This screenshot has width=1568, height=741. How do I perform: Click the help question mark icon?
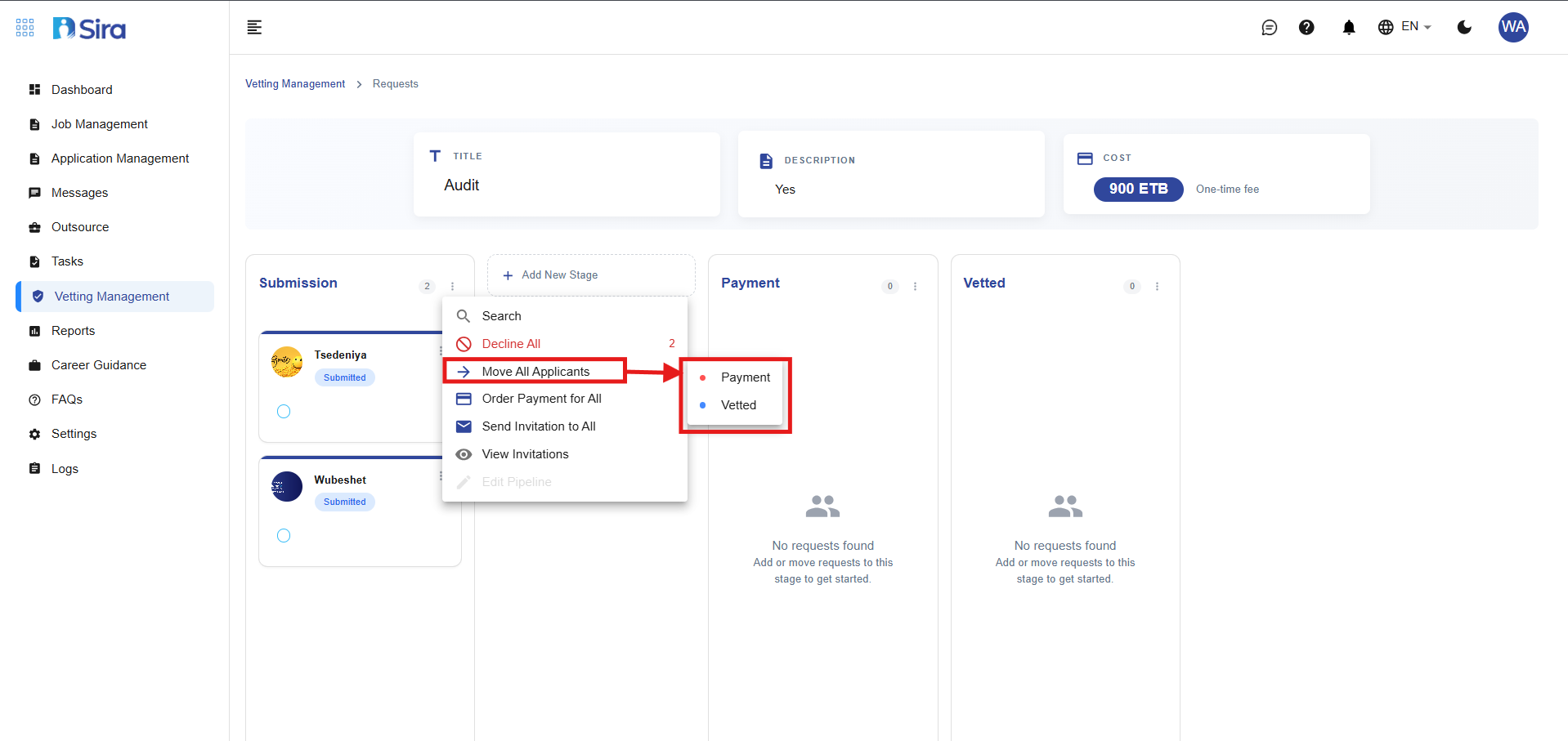tap(1306, 28)
